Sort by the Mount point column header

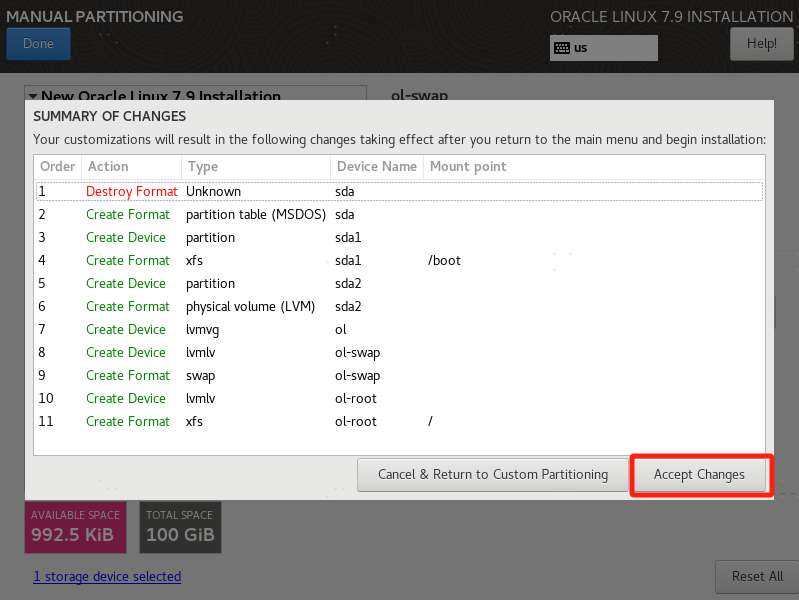[x=468, y=167]
